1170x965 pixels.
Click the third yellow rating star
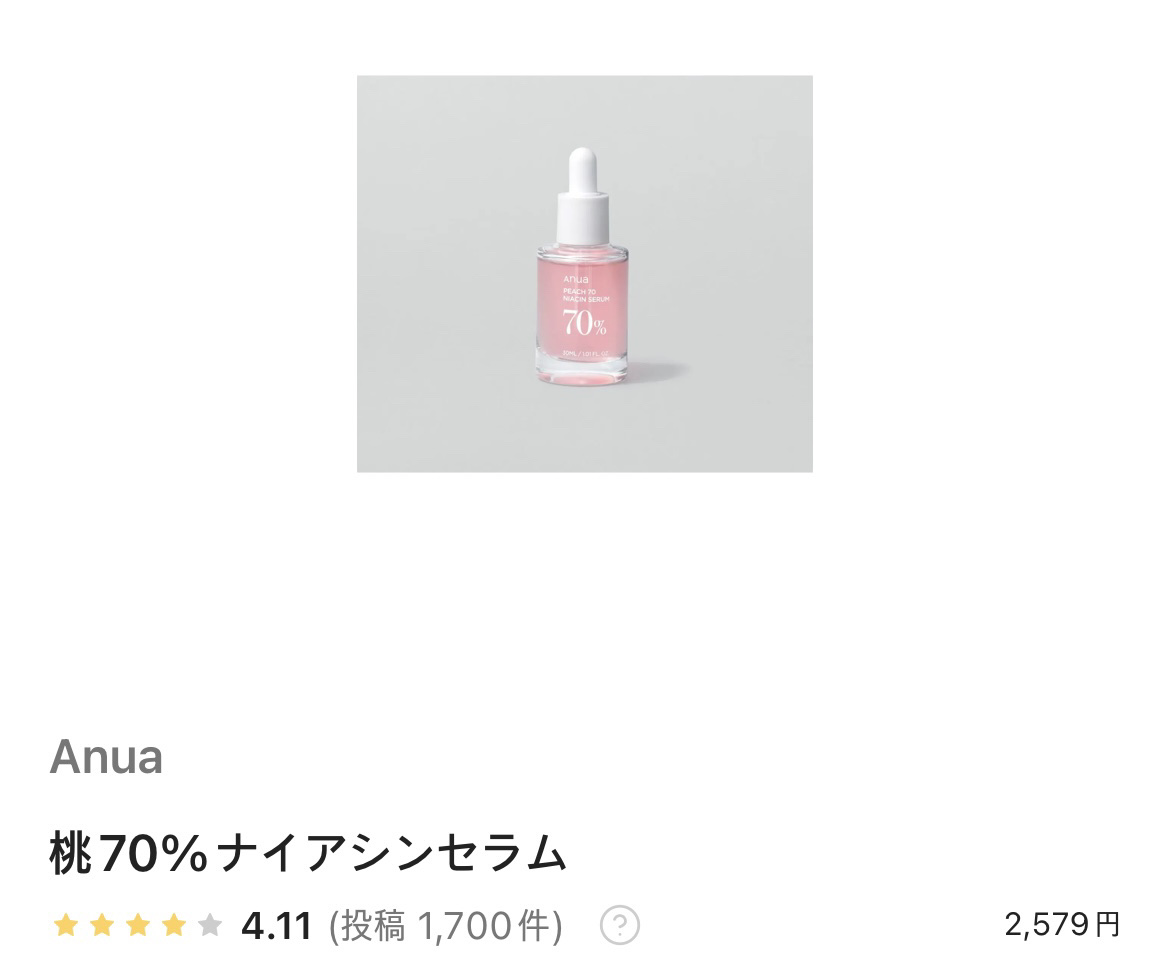(x=137, y=925)
